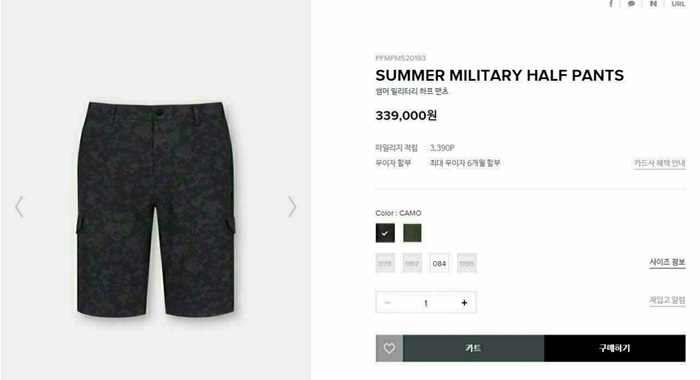Share via KakaoTalk chat bubble icon

click(631, 4)
